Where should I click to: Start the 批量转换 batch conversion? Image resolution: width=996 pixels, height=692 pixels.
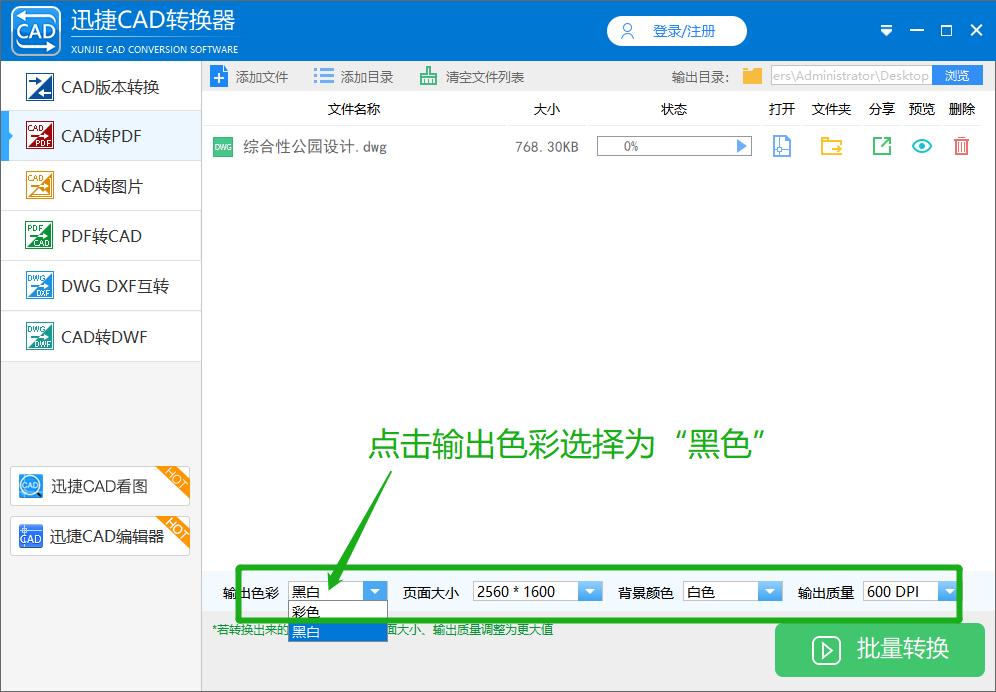tap(880, 649)
